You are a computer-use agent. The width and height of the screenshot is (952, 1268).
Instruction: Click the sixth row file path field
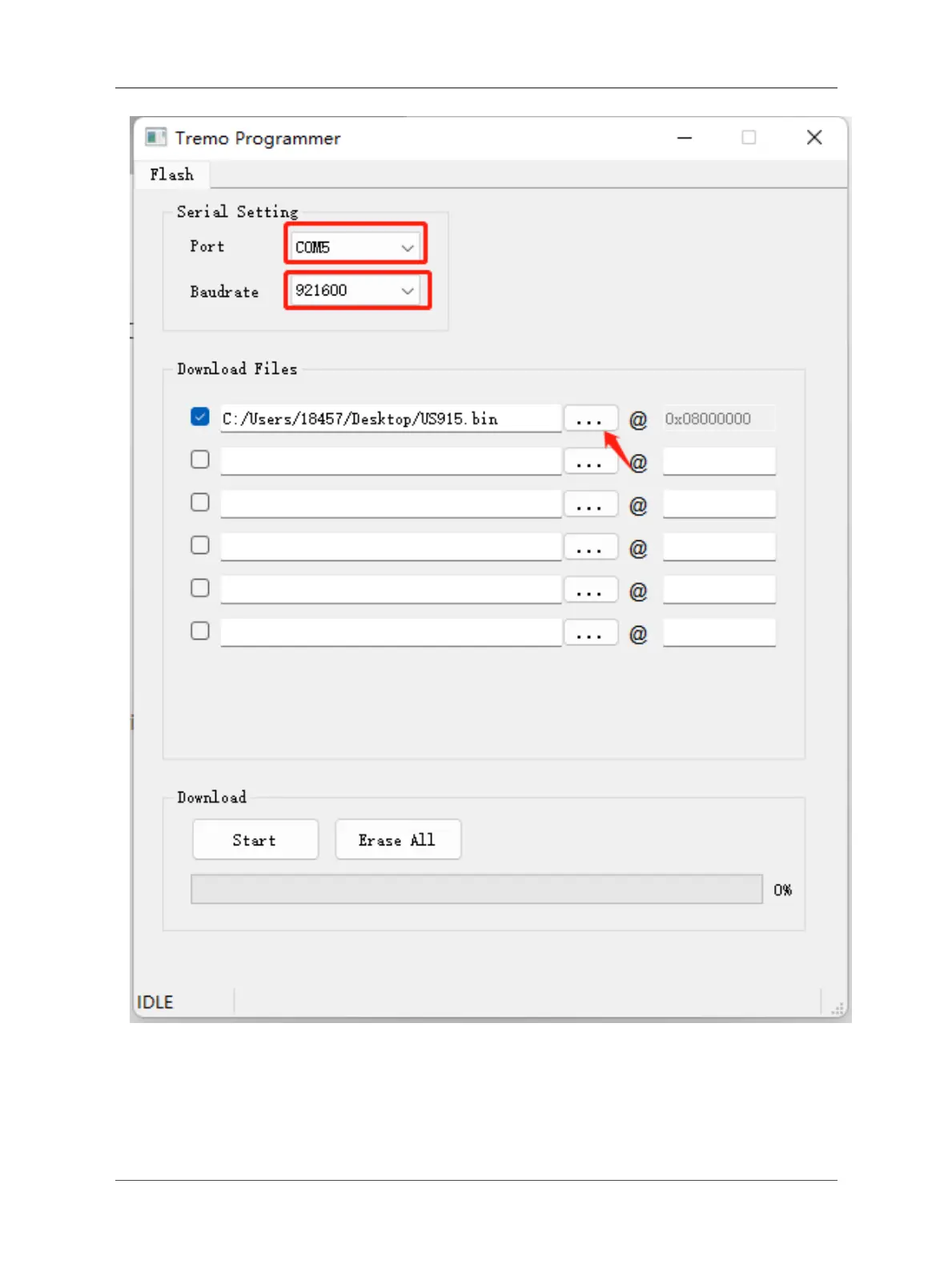point(391,632)
